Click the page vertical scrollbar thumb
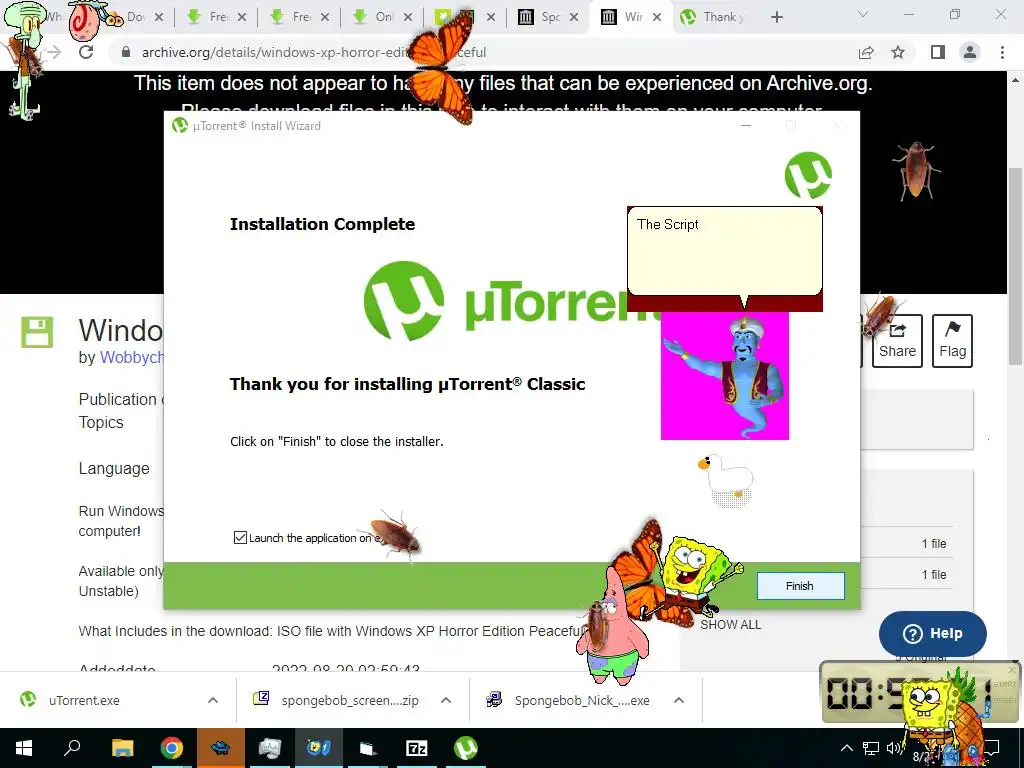This screenshot has width=1024, height=768. point(1015,266)
